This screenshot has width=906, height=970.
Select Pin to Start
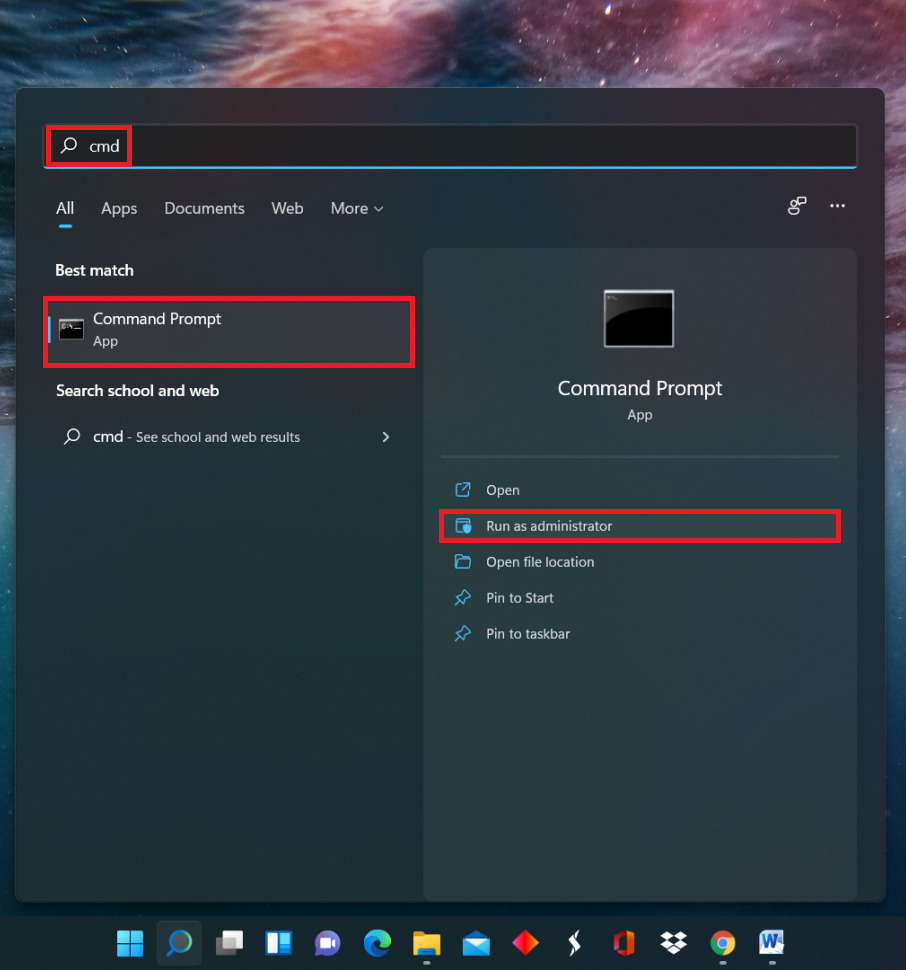click(x=639, y=598)
